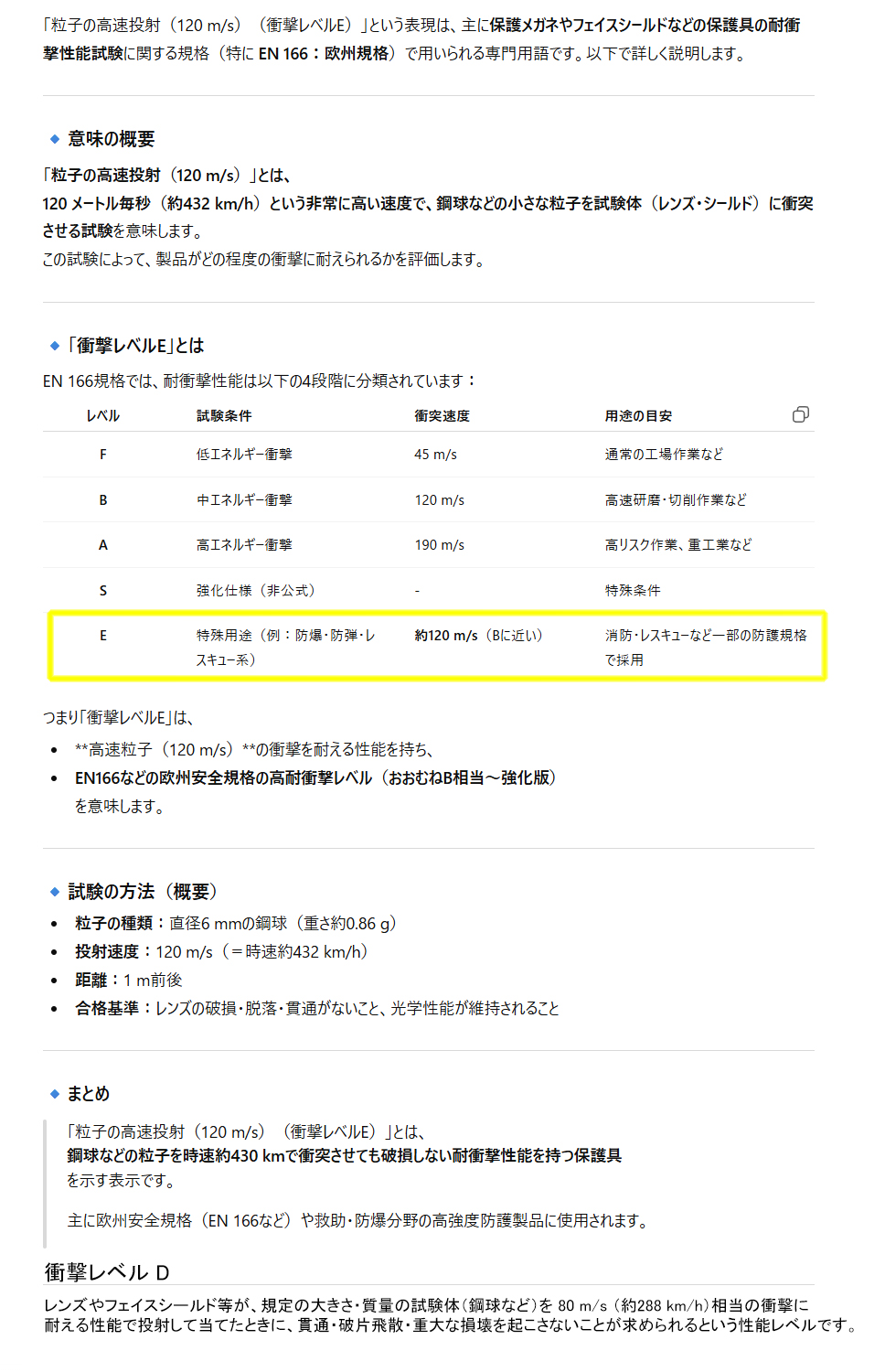Select the 試験条件 column header
The height and width of the screenshot is (1372, 885).
224,416
